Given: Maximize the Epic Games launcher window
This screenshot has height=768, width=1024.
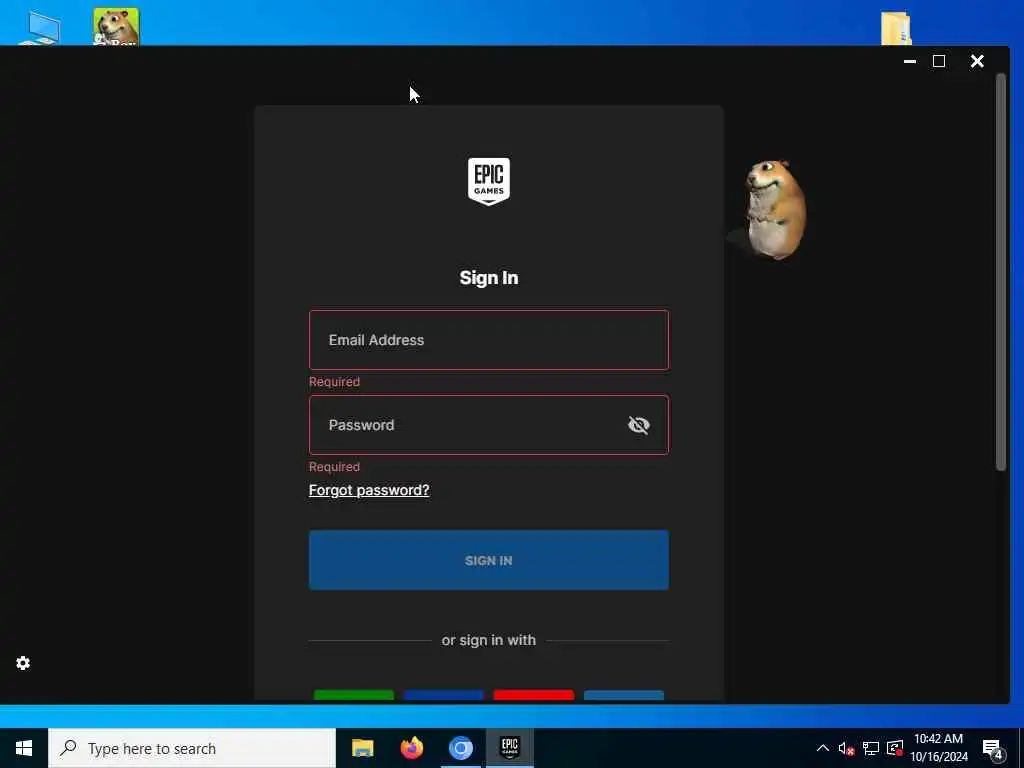Looking at the screenshot, I should [939, 61].
